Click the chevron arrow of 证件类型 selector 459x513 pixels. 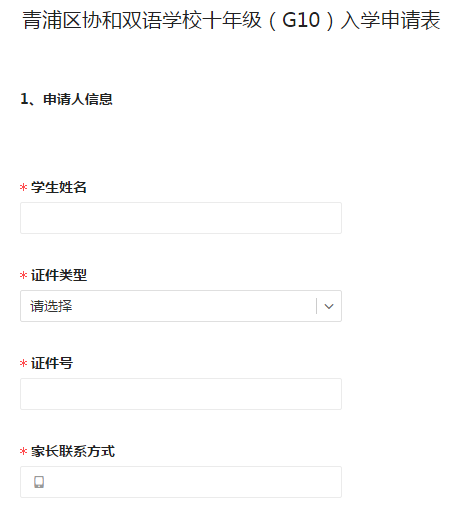tap(329, 306)
